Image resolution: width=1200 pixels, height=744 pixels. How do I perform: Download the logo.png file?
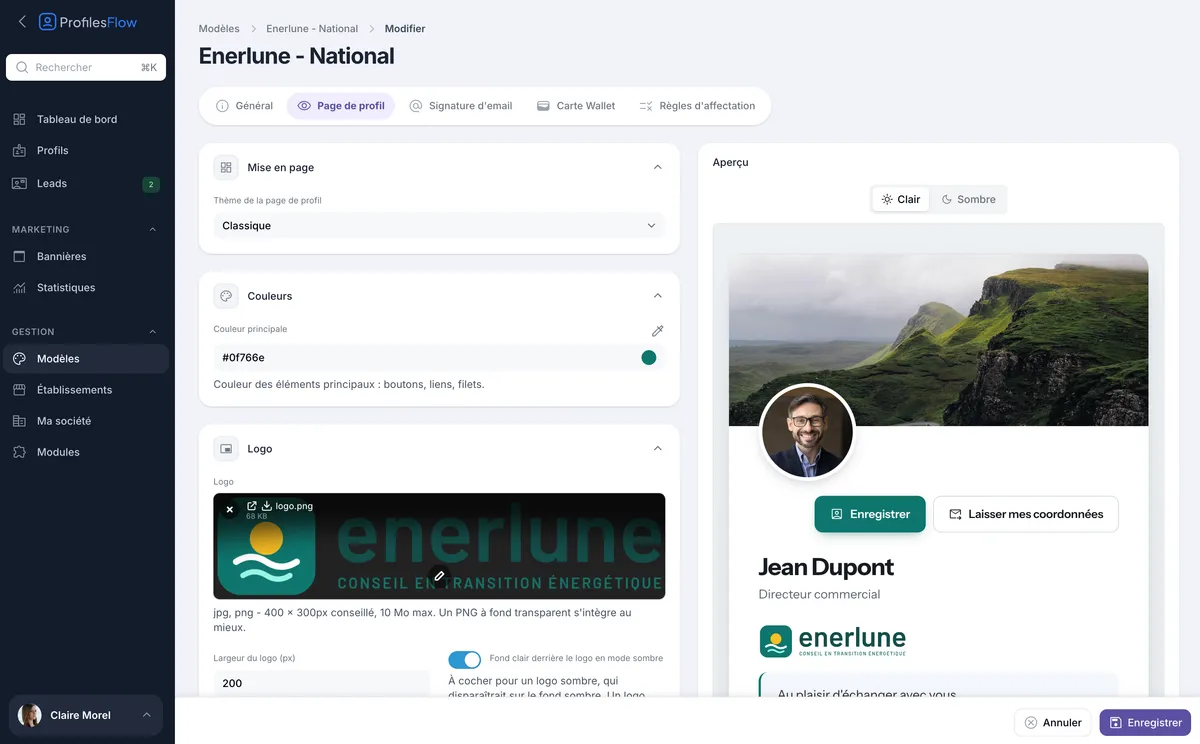(267, 506)
